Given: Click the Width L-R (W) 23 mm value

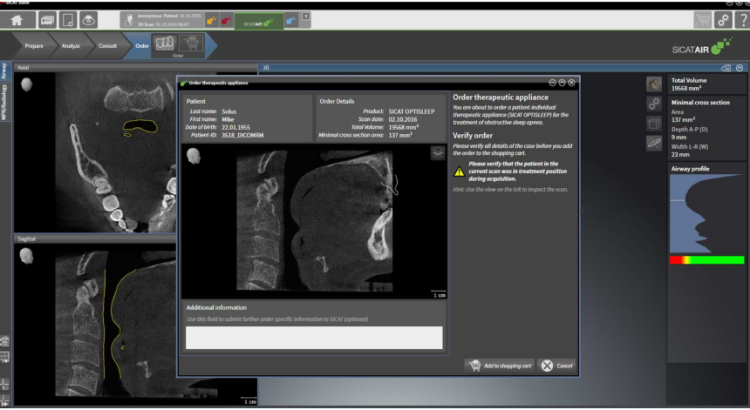Looking at the screenshot, I should click(x=680, y=155).
